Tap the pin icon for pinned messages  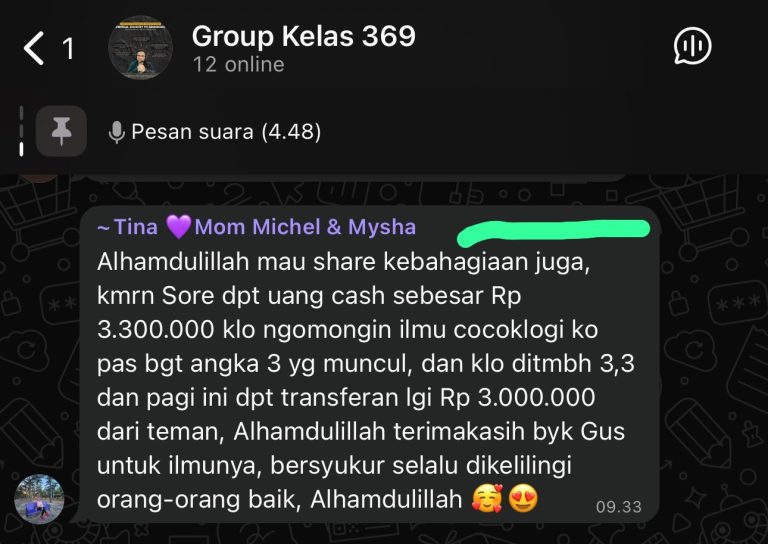61,131
